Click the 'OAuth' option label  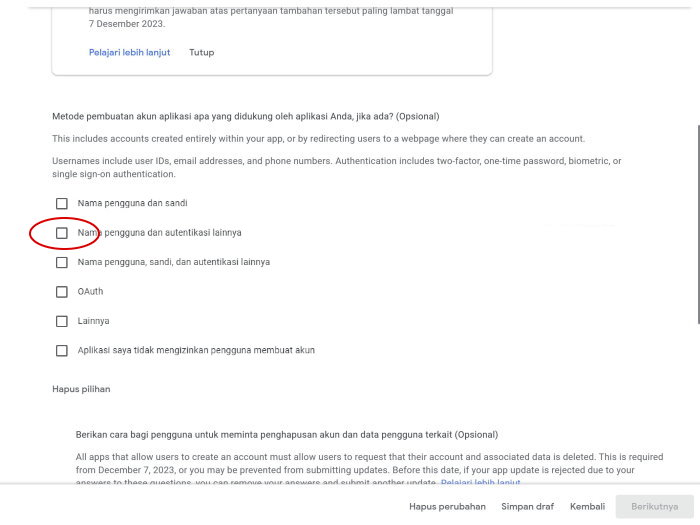pos(91,292)
